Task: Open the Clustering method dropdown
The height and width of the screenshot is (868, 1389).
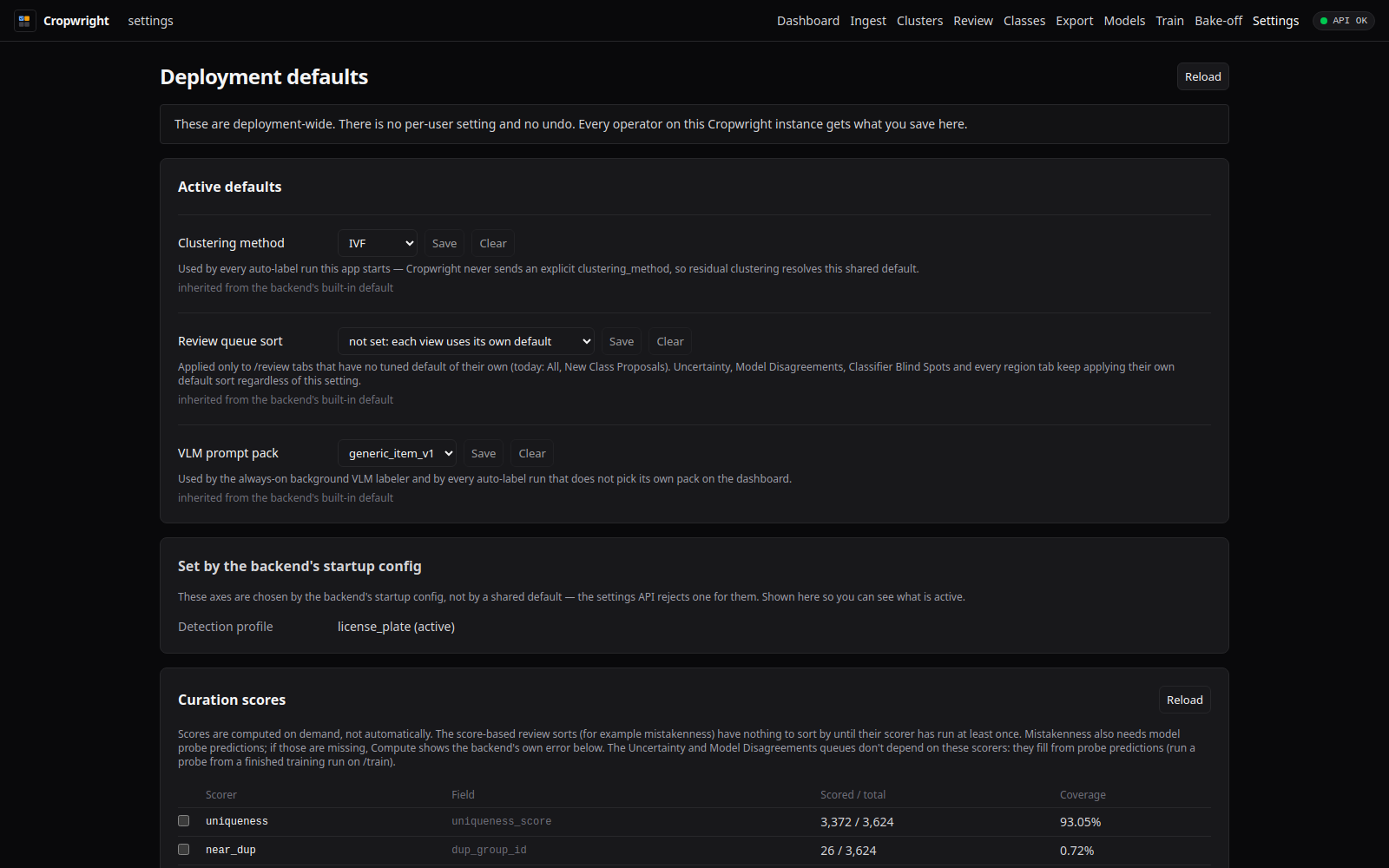Action: click(378, 243)
